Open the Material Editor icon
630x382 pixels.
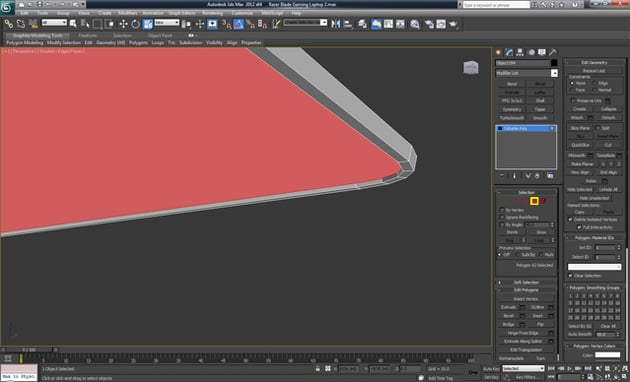(415, 24)
